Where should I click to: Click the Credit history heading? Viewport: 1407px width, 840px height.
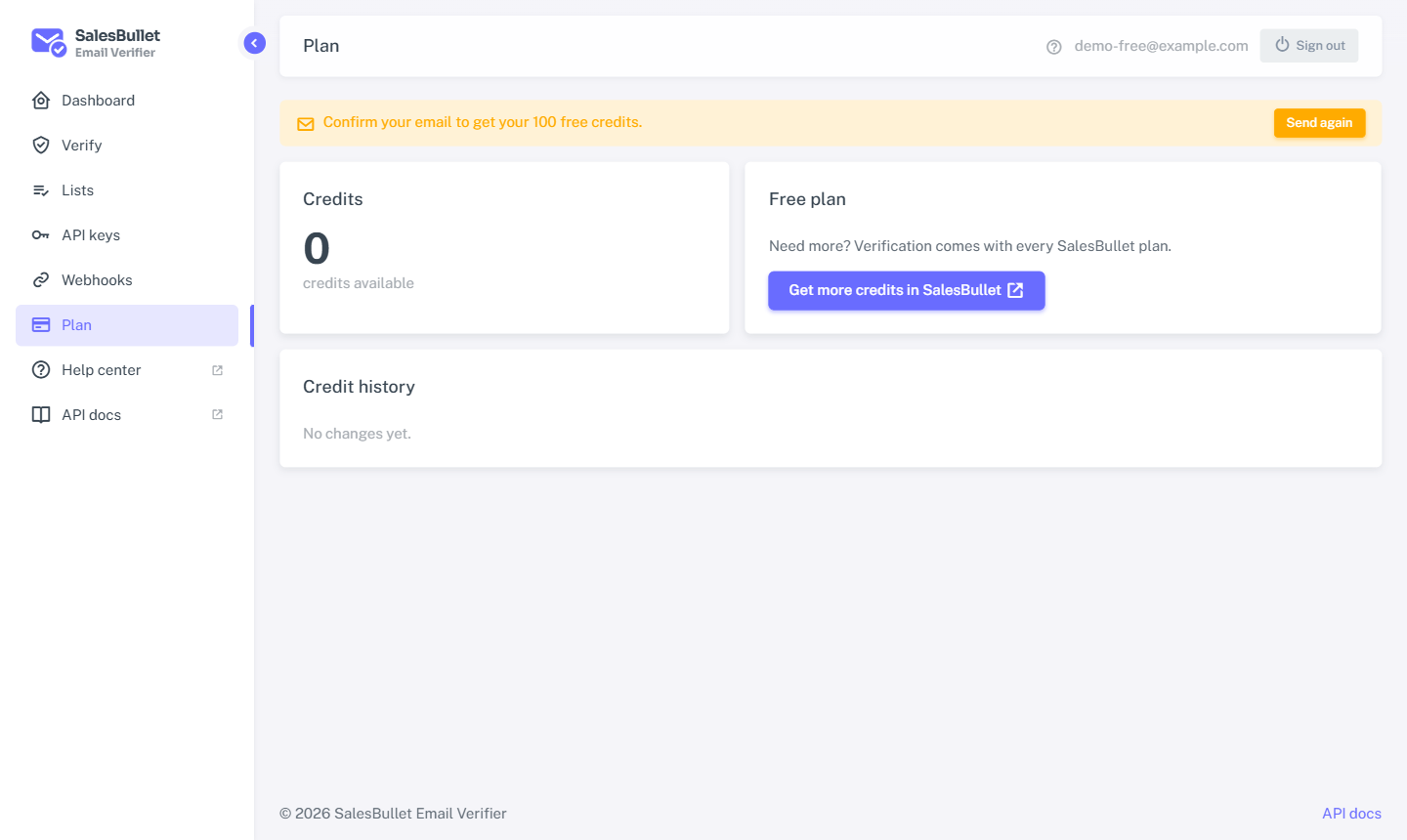tap(359, 387)
